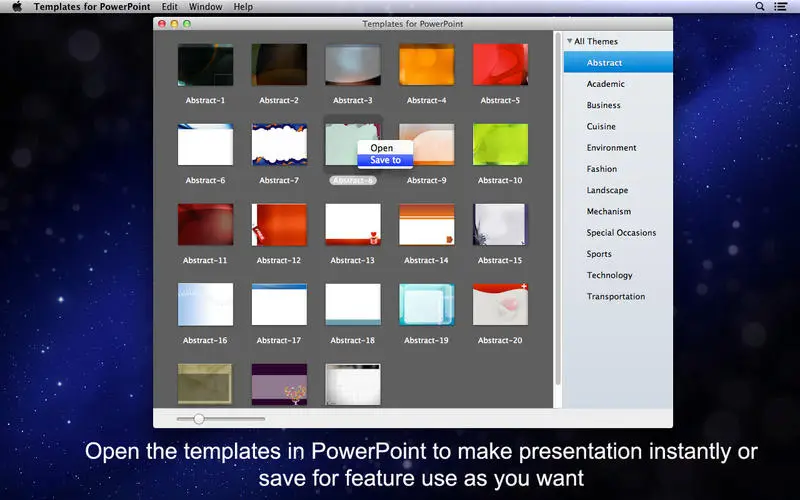Image resolution: width=800 pixels, height=500 pixels.
Task: Select the Abstract theme category
Action: click(618, 62)
